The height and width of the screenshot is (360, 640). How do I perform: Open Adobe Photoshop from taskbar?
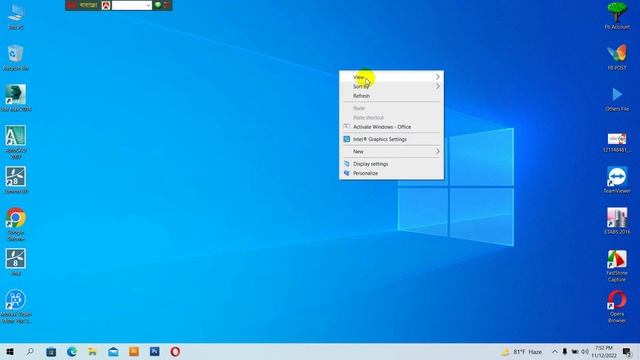154,351
